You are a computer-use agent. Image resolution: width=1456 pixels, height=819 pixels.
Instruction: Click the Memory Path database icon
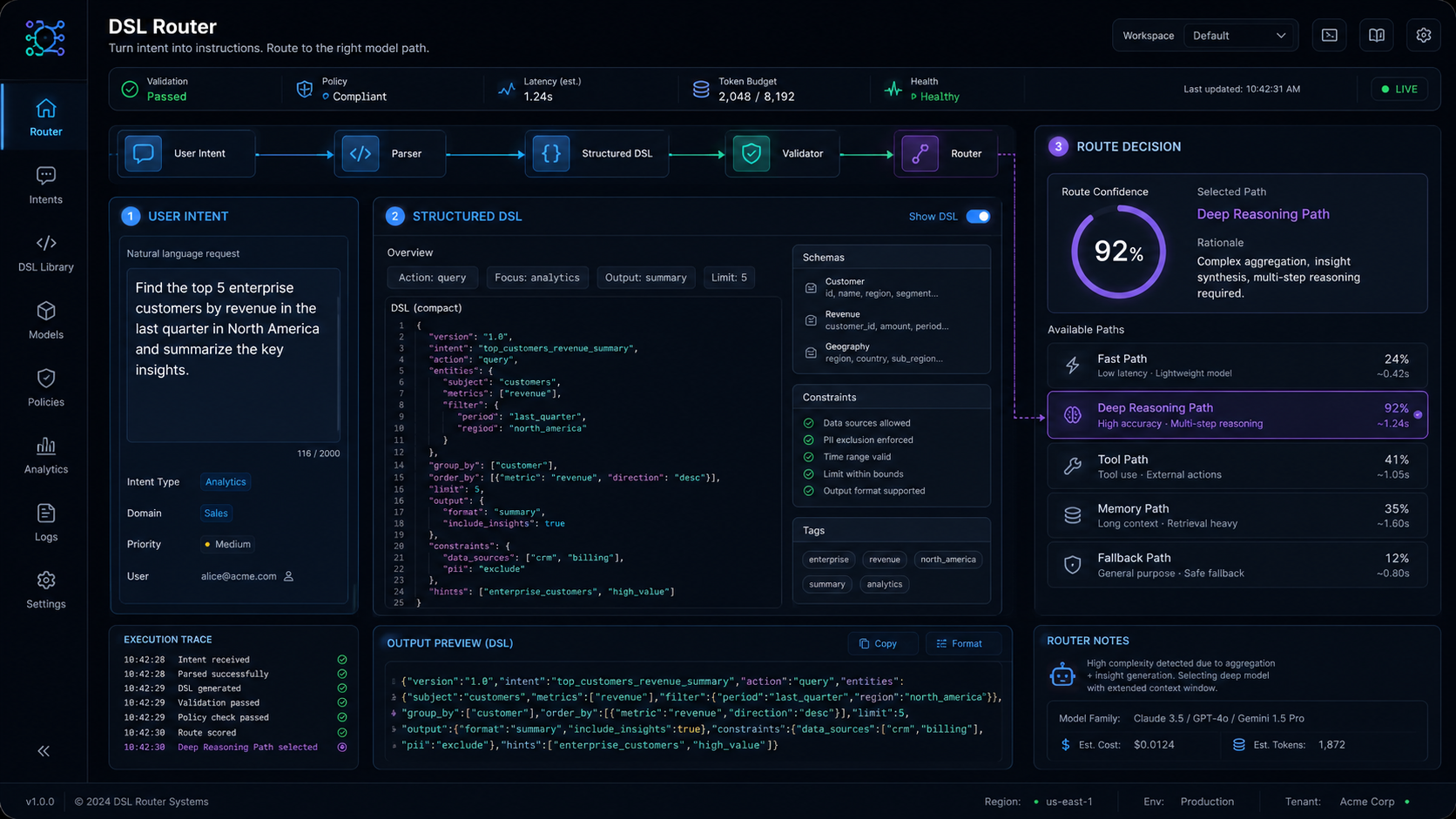tap(1073, 515)
